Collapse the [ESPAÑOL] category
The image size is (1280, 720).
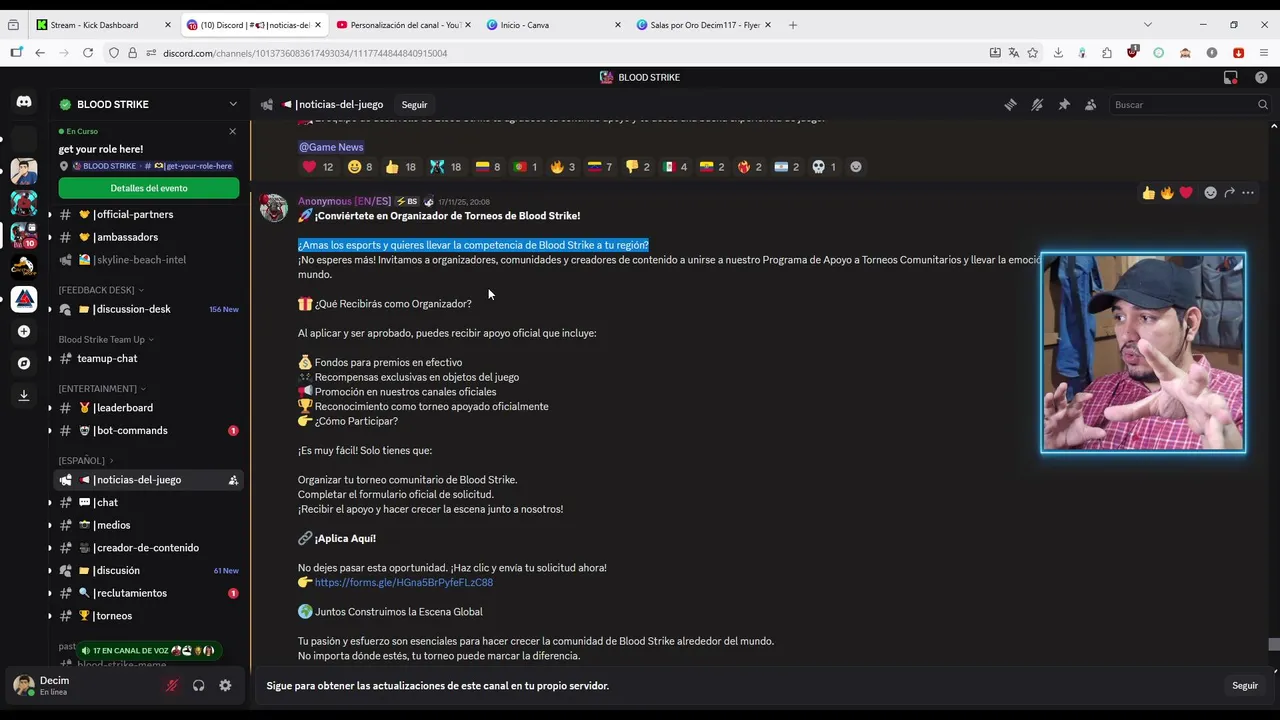point(84,461)
